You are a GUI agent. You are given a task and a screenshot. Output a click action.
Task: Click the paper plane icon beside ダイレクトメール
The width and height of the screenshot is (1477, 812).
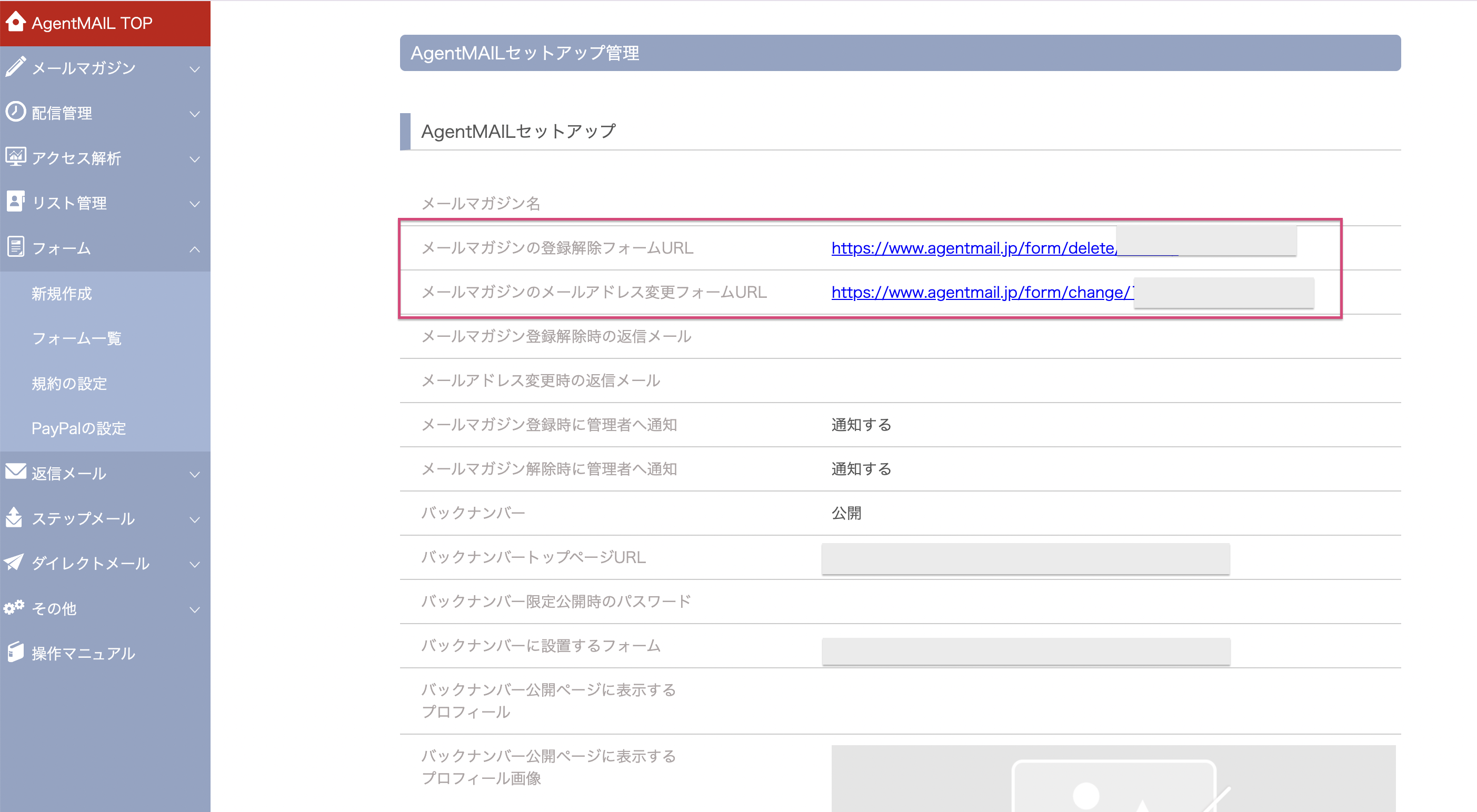tap(14, 562)
